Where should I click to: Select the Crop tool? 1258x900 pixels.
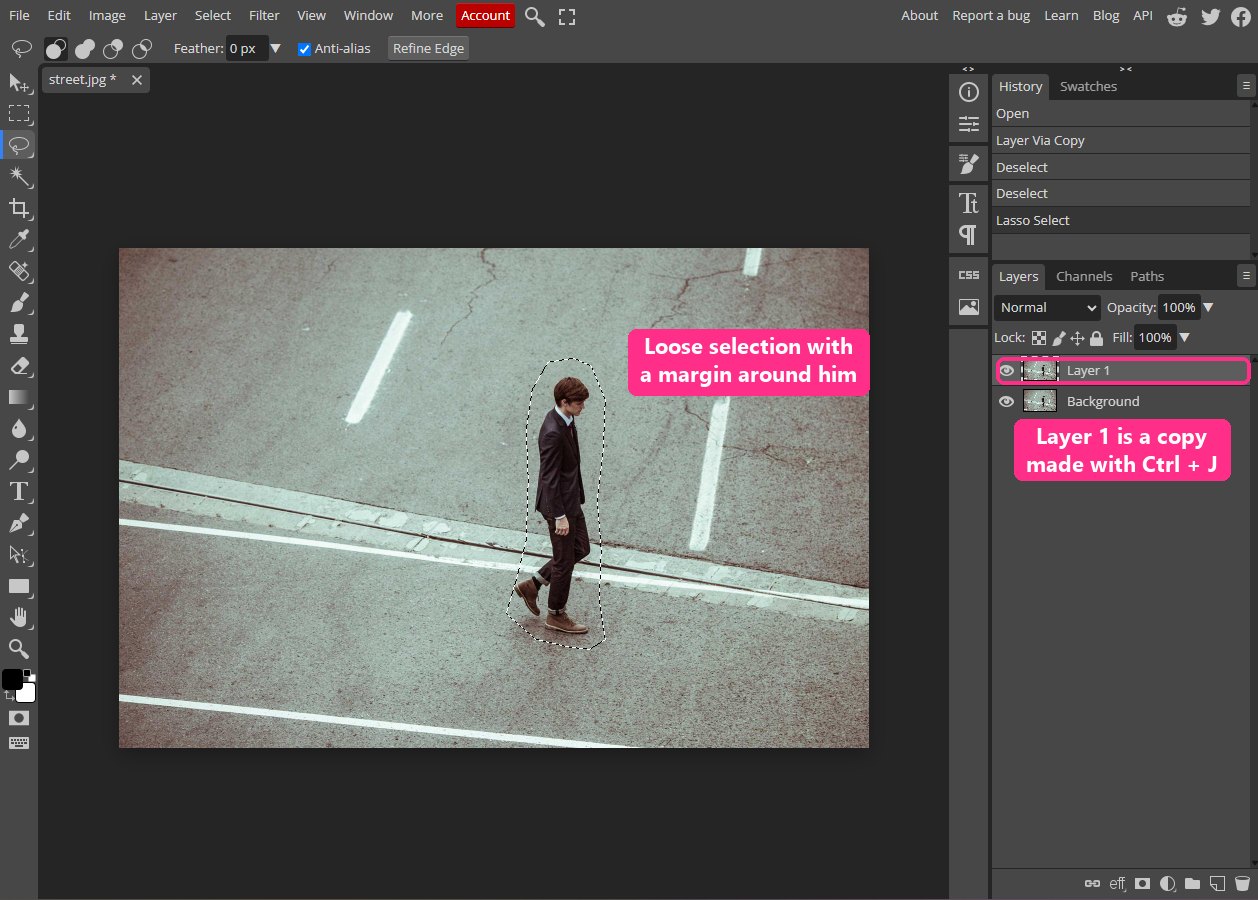(19, 208)
